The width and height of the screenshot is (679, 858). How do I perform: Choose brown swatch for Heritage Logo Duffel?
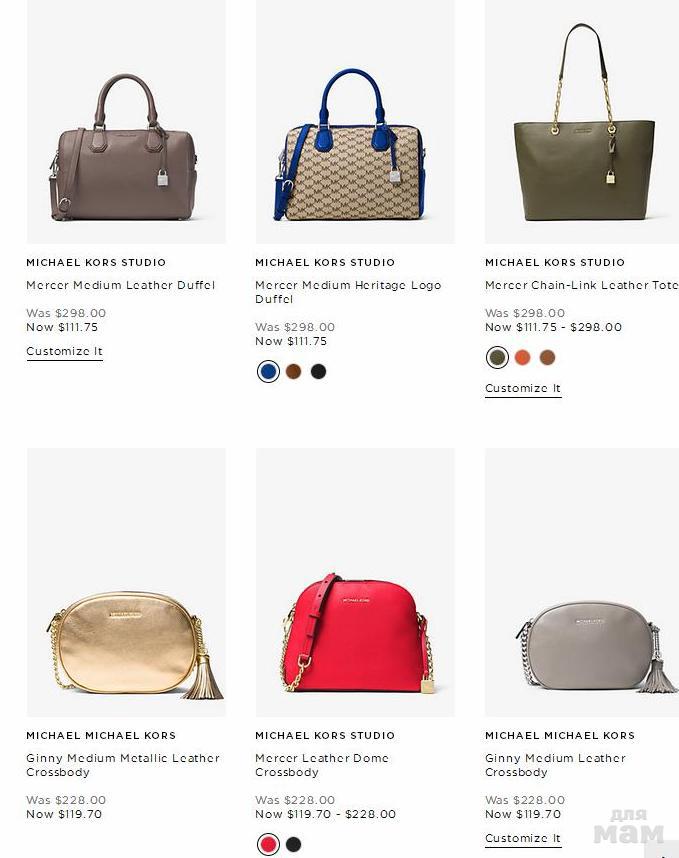(x=293, y=372)
